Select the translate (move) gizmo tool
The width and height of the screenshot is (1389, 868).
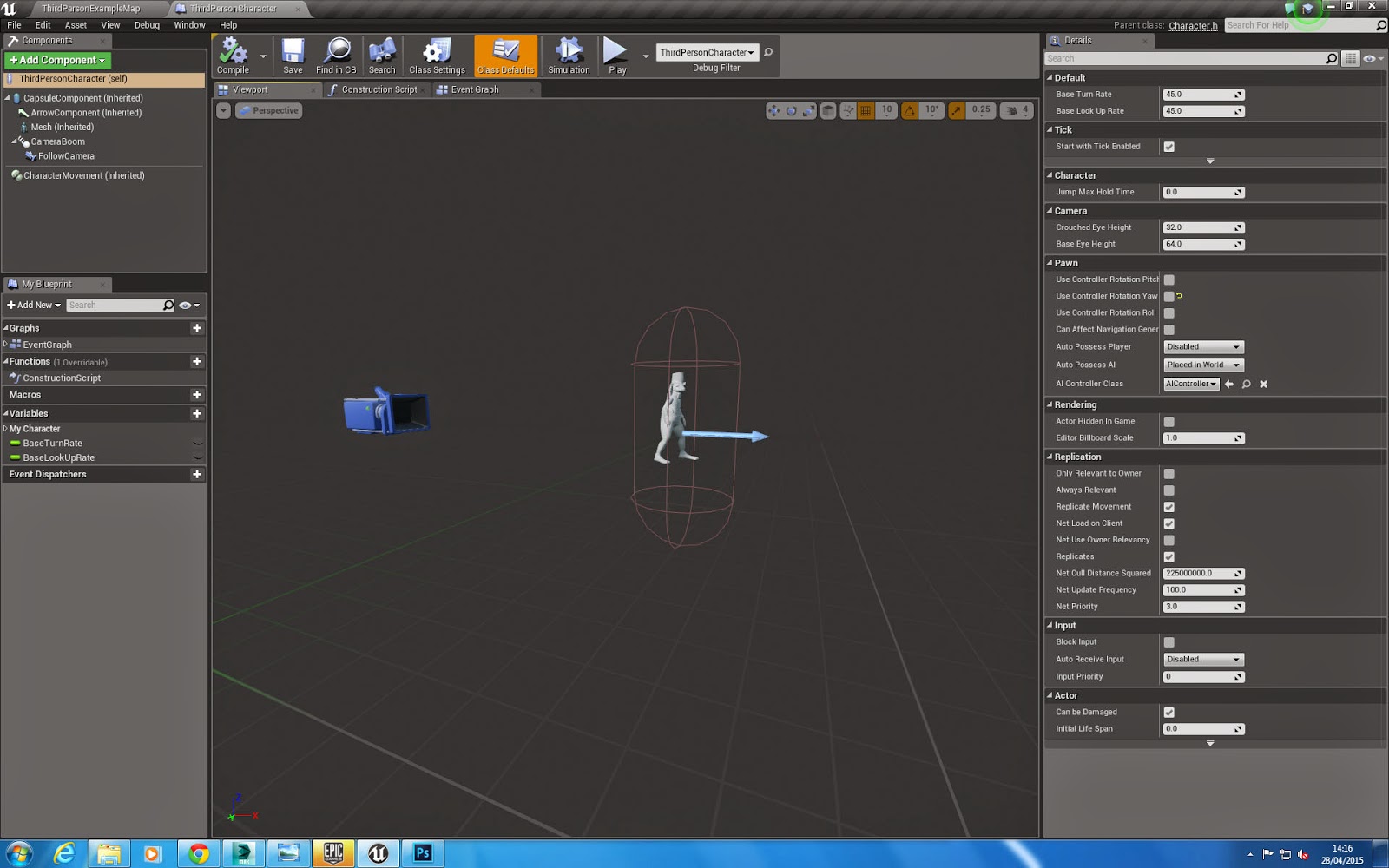pos(773,110)
